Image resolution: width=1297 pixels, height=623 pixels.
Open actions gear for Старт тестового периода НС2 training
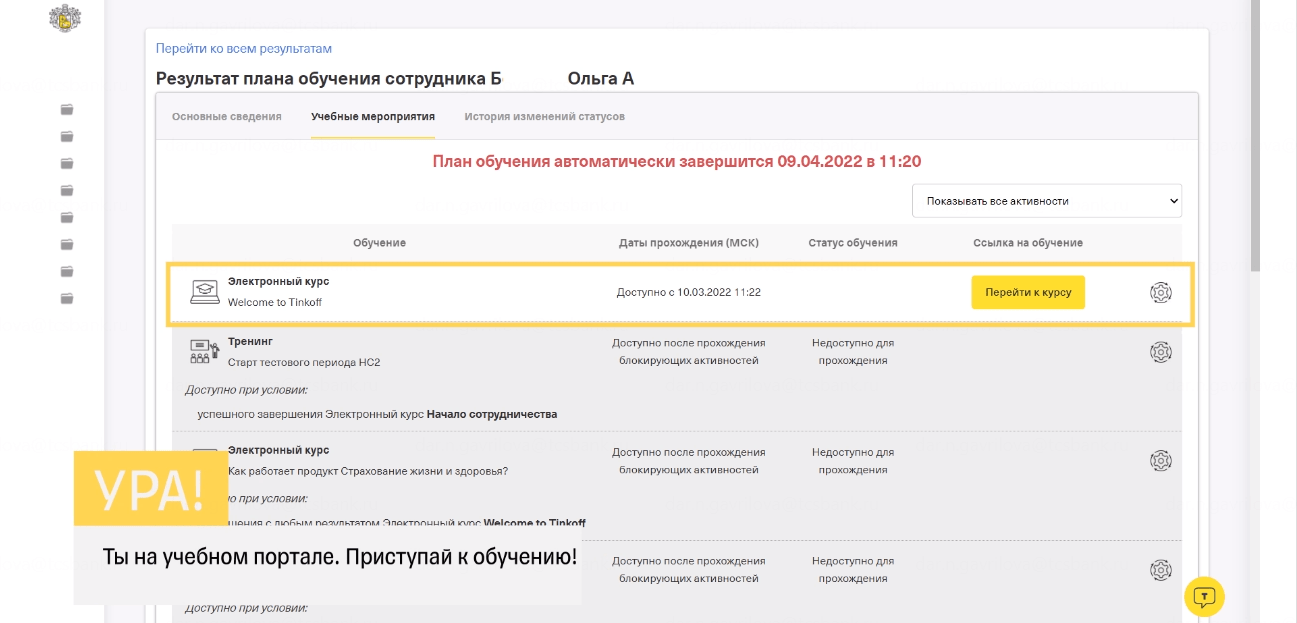[1160, 353]
